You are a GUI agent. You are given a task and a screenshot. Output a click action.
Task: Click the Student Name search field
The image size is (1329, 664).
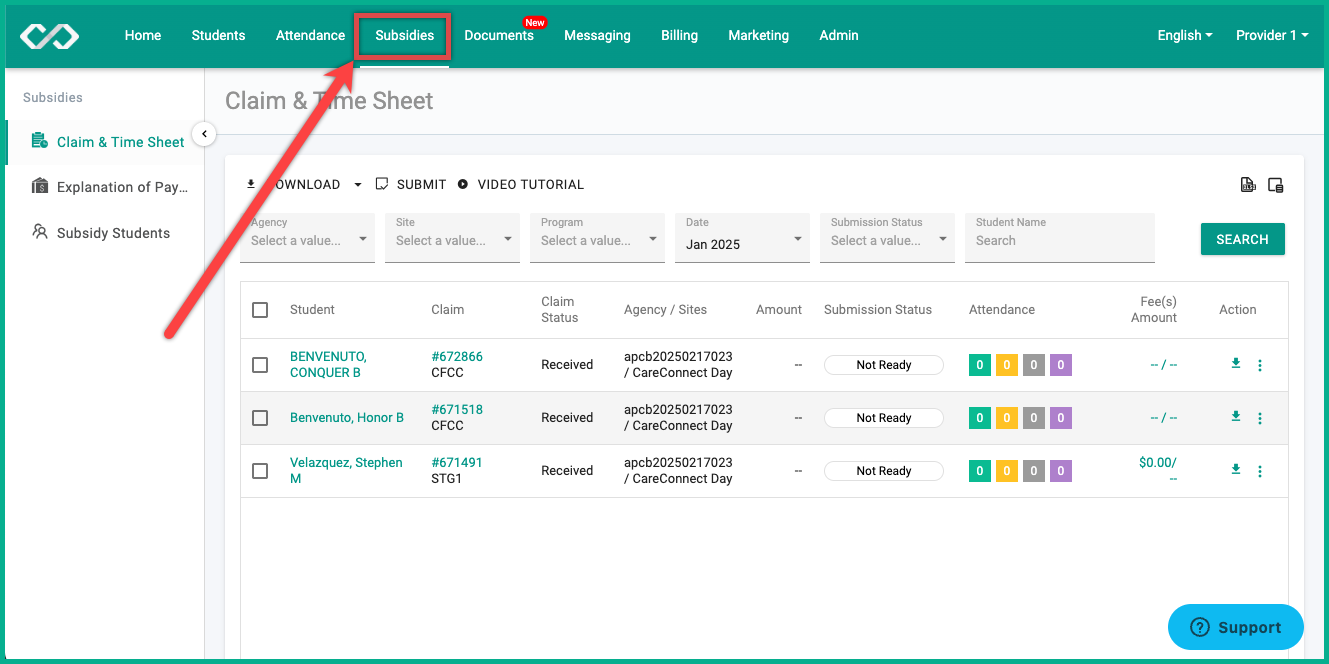(x=1060, y=238)
